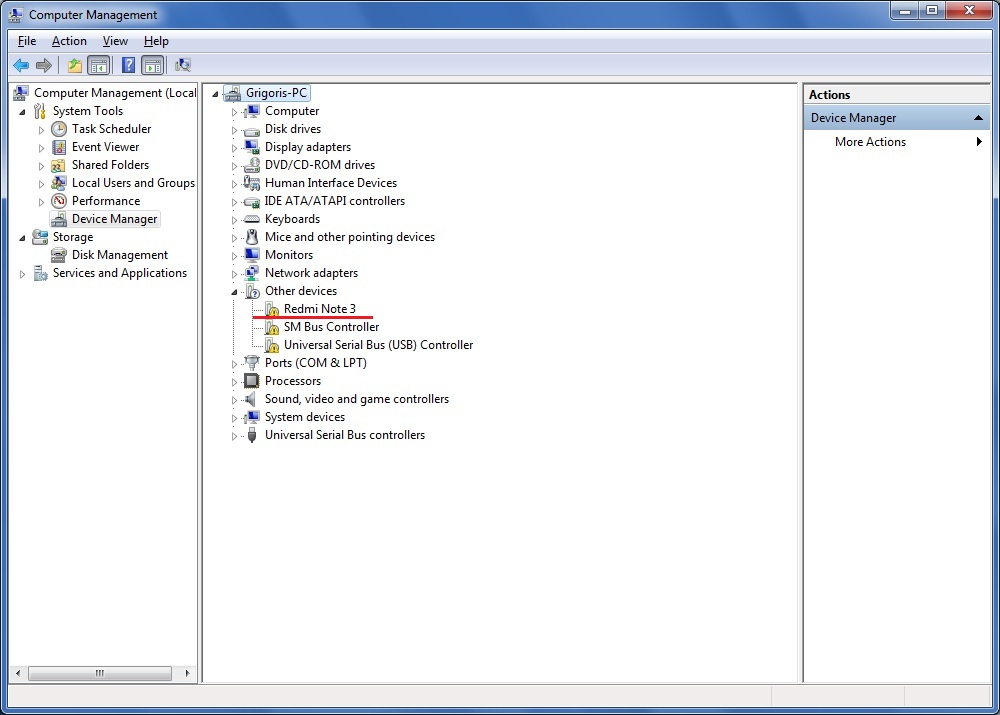The image size is (1000, 715).
Task: Click Scan for hardware changes icon
Action: [x=183, y=66]
